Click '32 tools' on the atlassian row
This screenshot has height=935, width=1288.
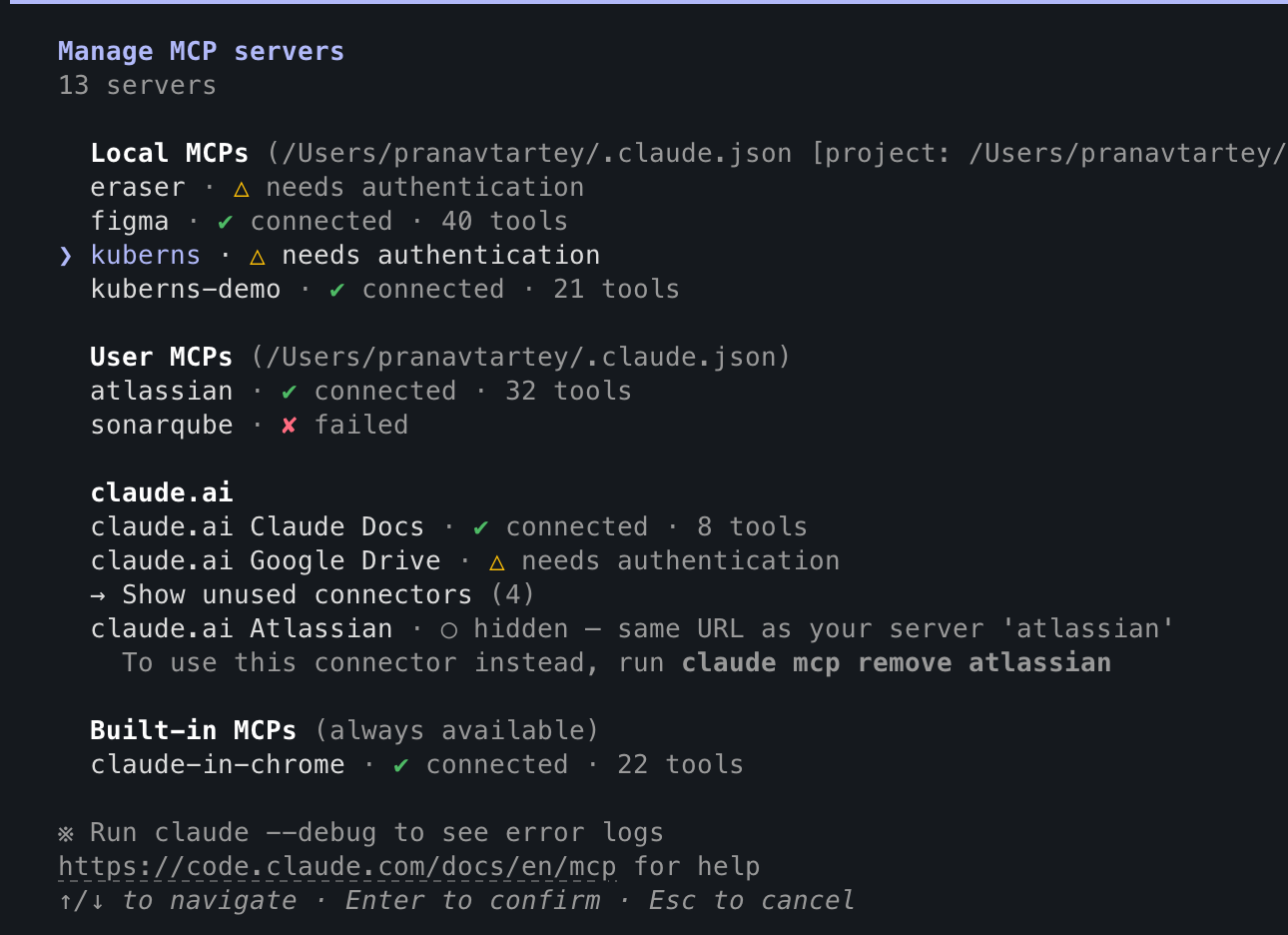[569, 392]
